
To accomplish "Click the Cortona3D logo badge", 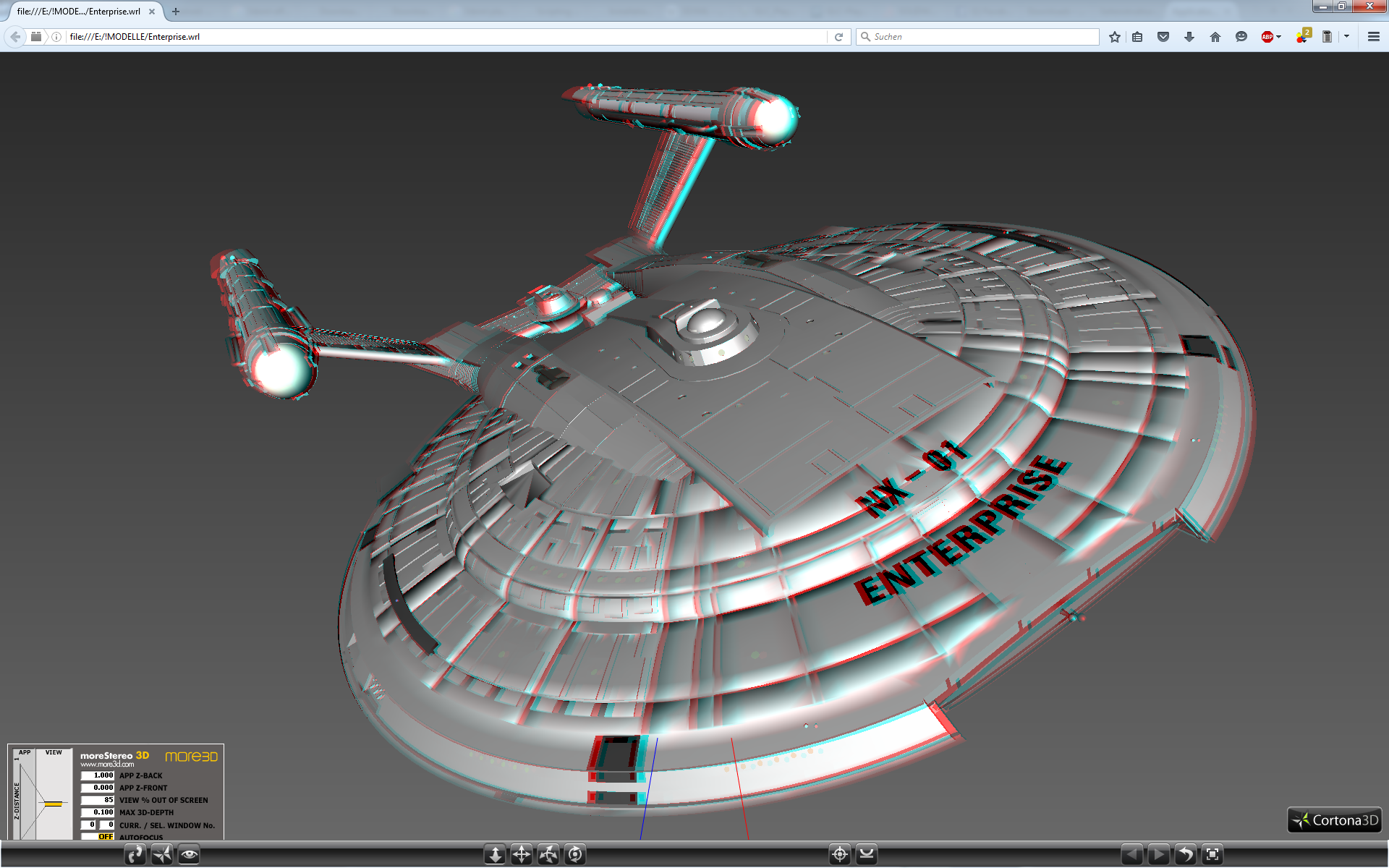I will tap(1335, 820).
